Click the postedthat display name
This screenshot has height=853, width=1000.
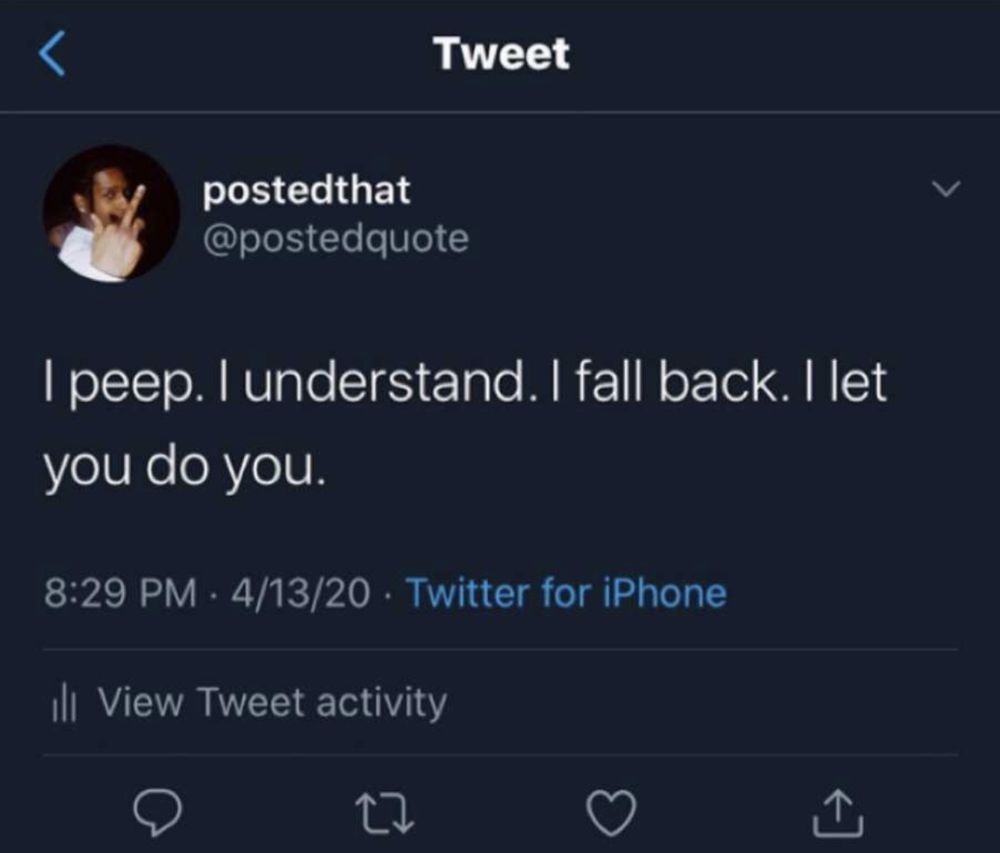pos(307,190)
